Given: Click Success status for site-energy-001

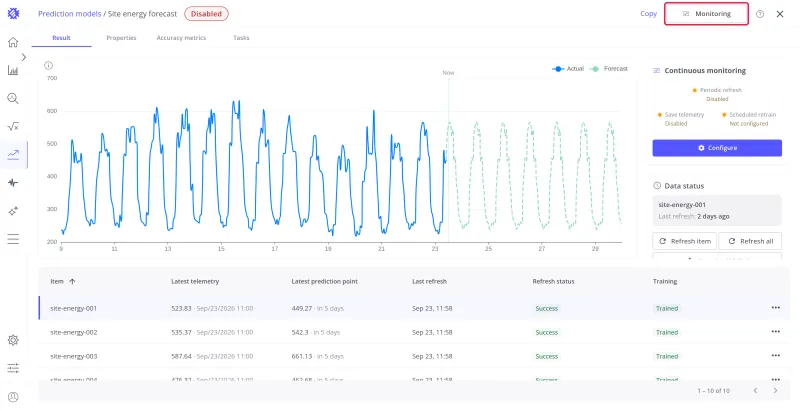Looking at the screenshot, I should (546, 309).
